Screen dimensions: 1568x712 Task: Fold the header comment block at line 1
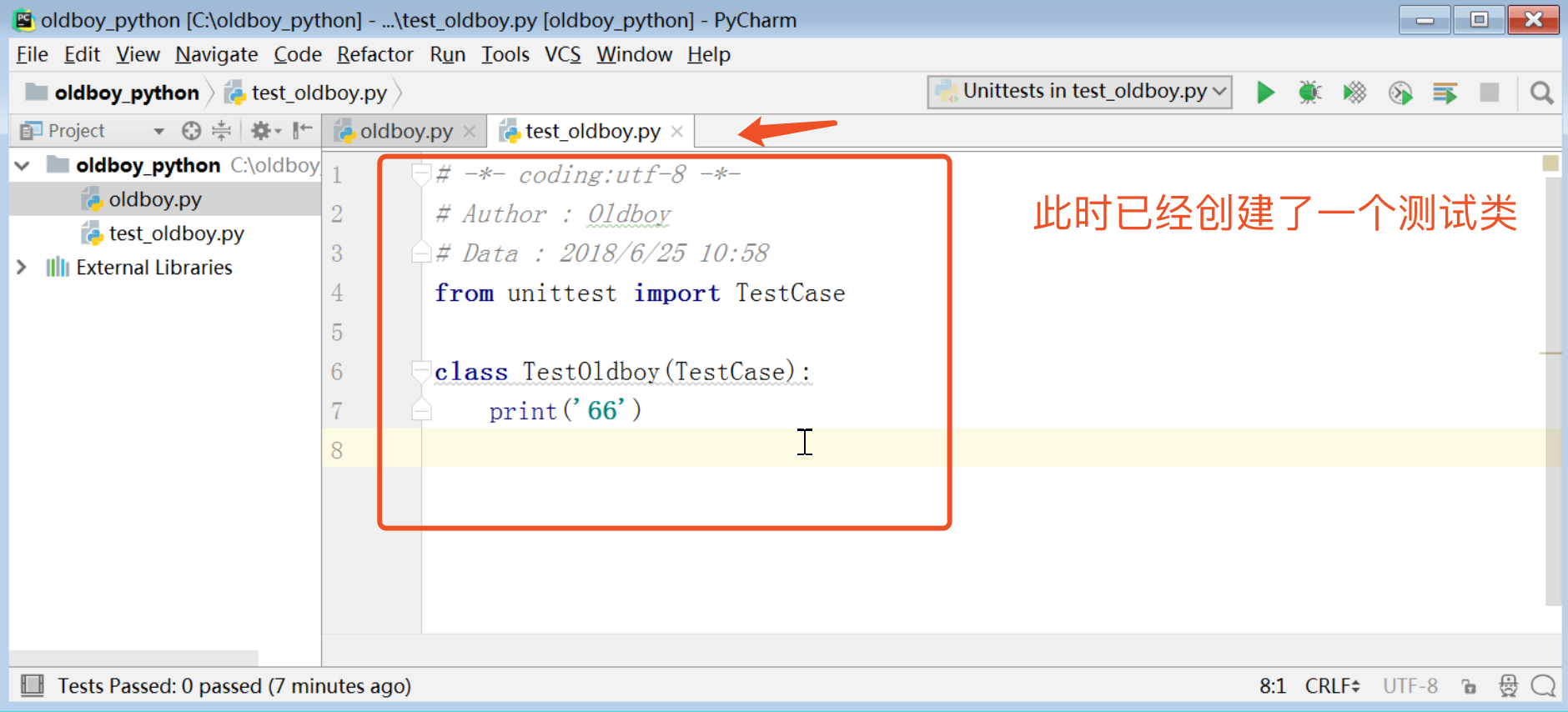(421, 174)
